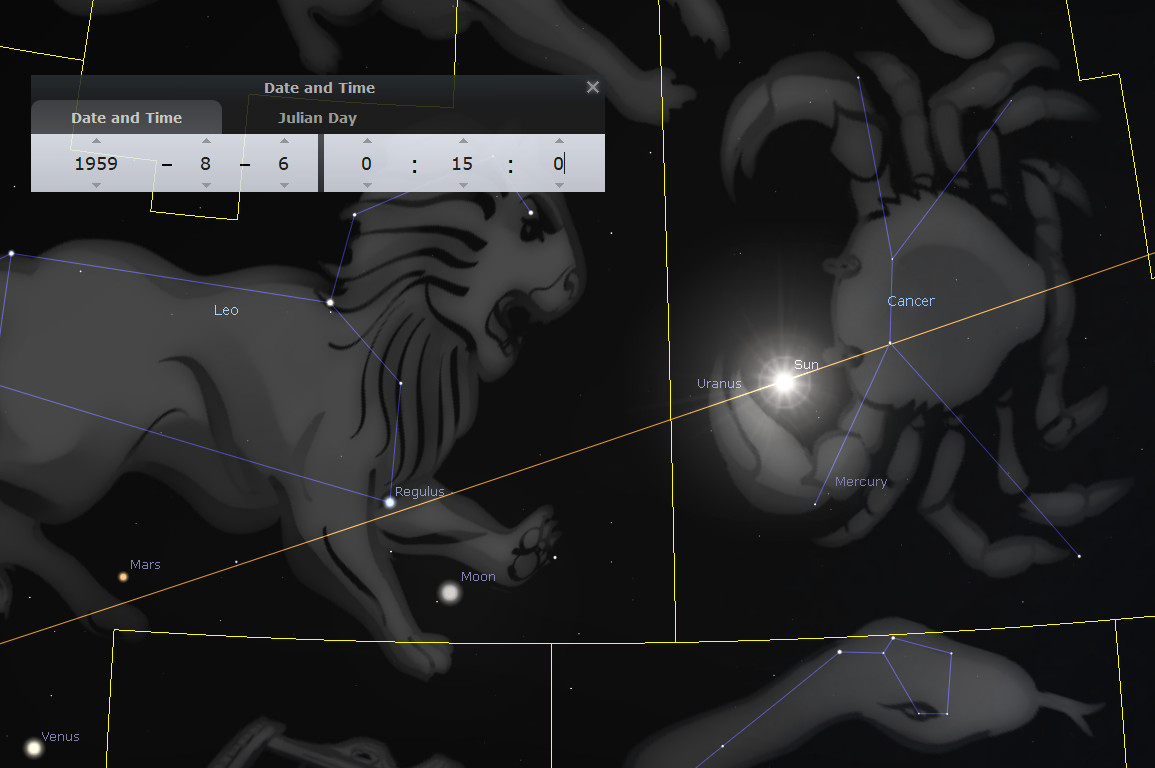Click the month field showing 8
This screenshot has width=1155, height=768.
click(206, 163)
